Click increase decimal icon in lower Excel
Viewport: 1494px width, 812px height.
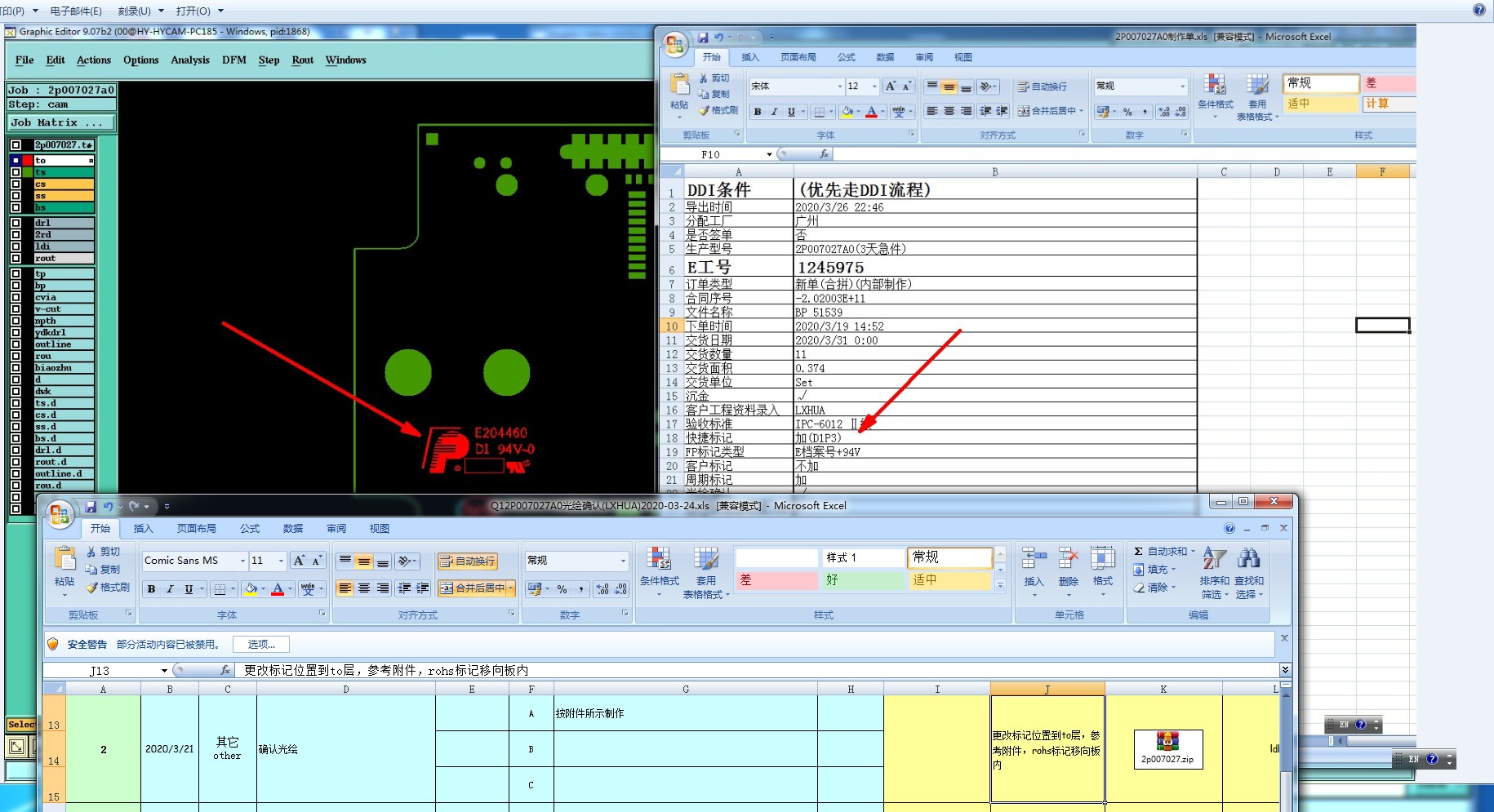602,588
